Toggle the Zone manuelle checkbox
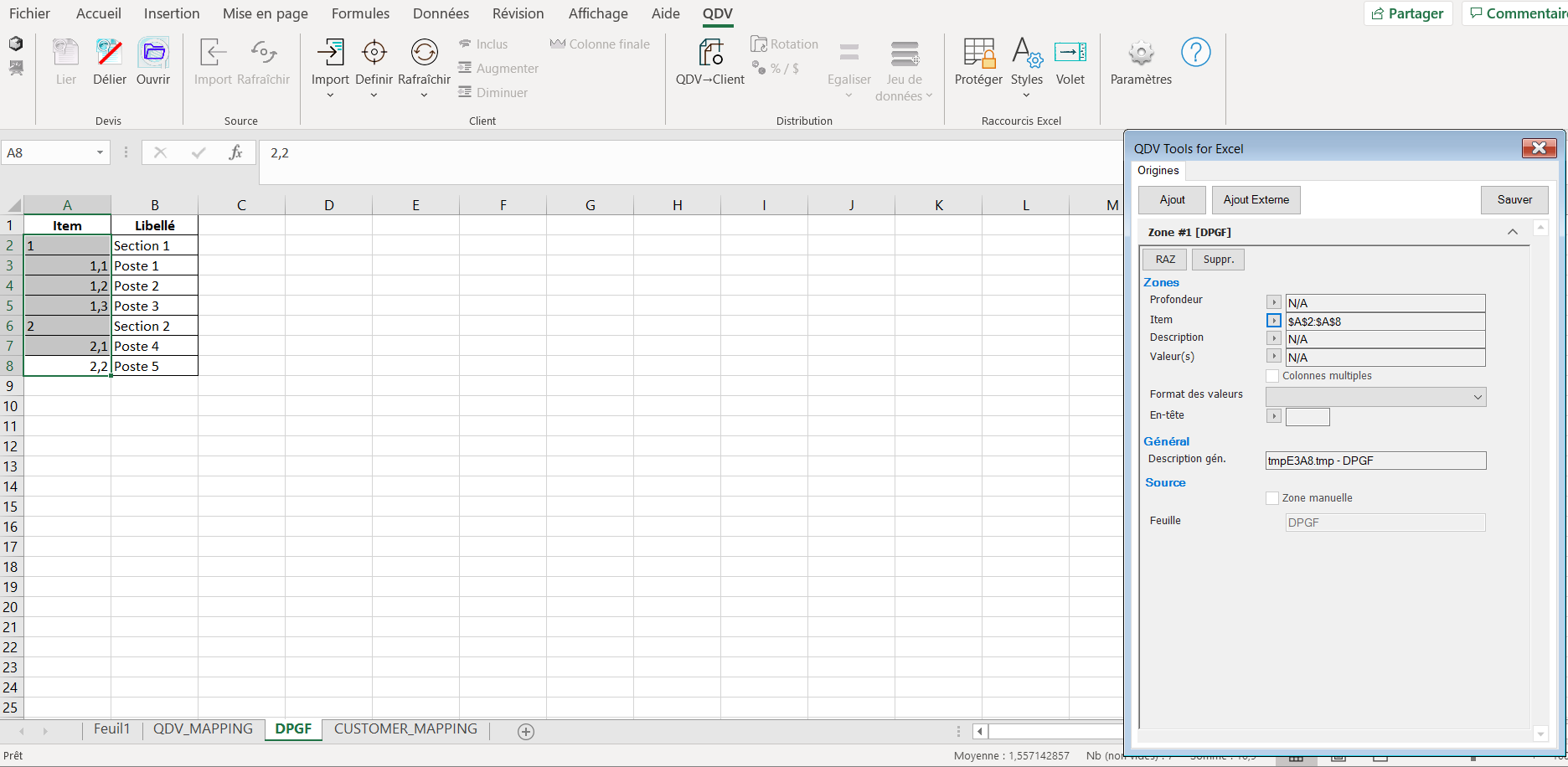This screenshot has height=767, width=1568. [x=1272, y=498]
